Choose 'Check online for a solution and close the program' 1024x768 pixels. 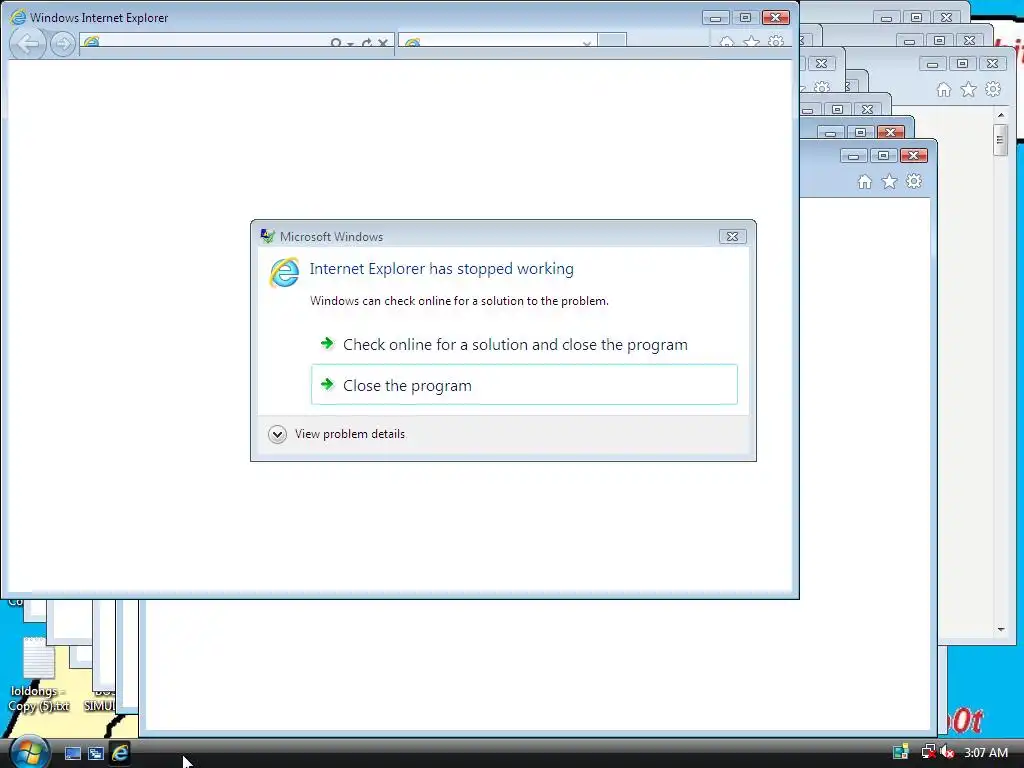(x=524, y=344)
